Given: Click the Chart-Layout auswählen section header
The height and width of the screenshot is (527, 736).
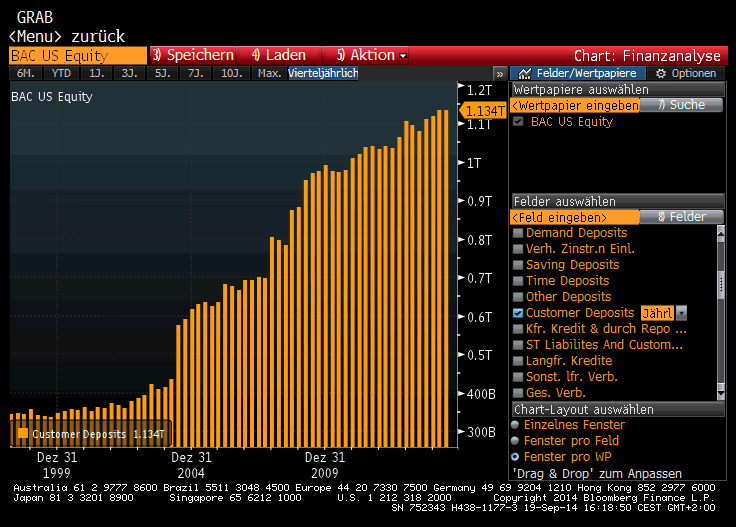Looking at the screenshot, I should tap(618, 410).
